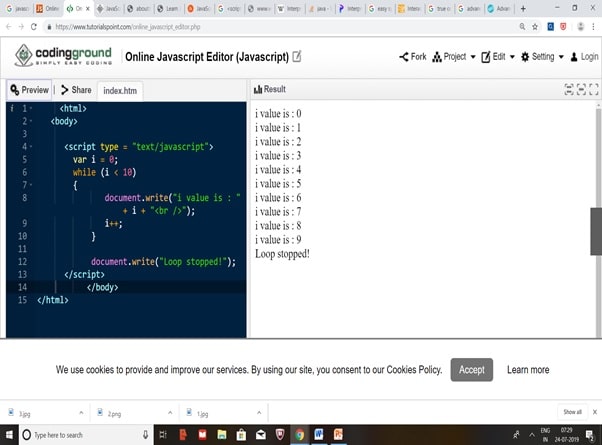Open McAfee shield taskbar icon
602x445 pixels.
[280, 435]
